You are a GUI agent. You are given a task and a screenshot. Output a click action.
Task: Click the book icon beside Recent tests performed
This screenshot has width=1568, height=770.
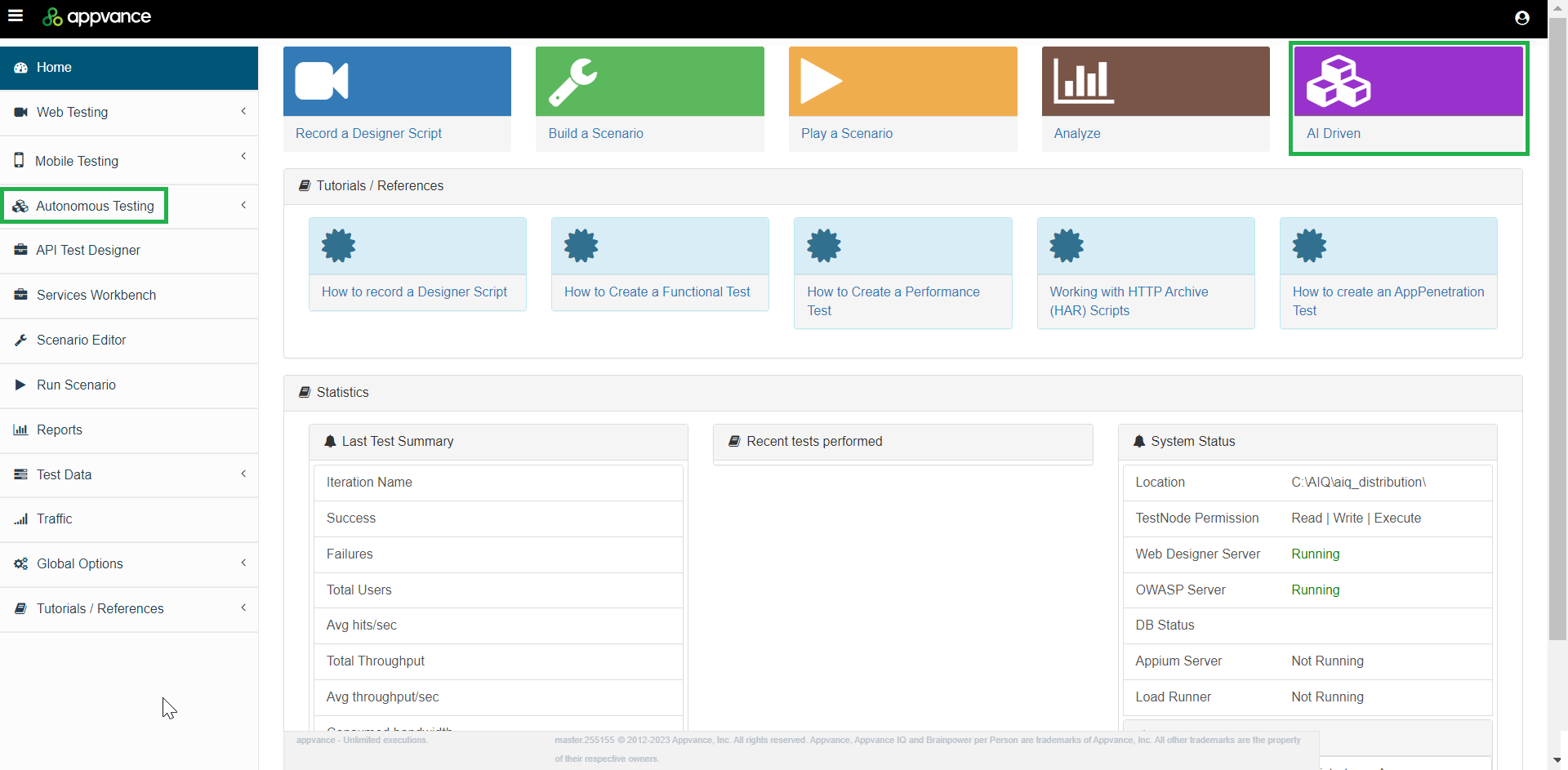[734, 441]
